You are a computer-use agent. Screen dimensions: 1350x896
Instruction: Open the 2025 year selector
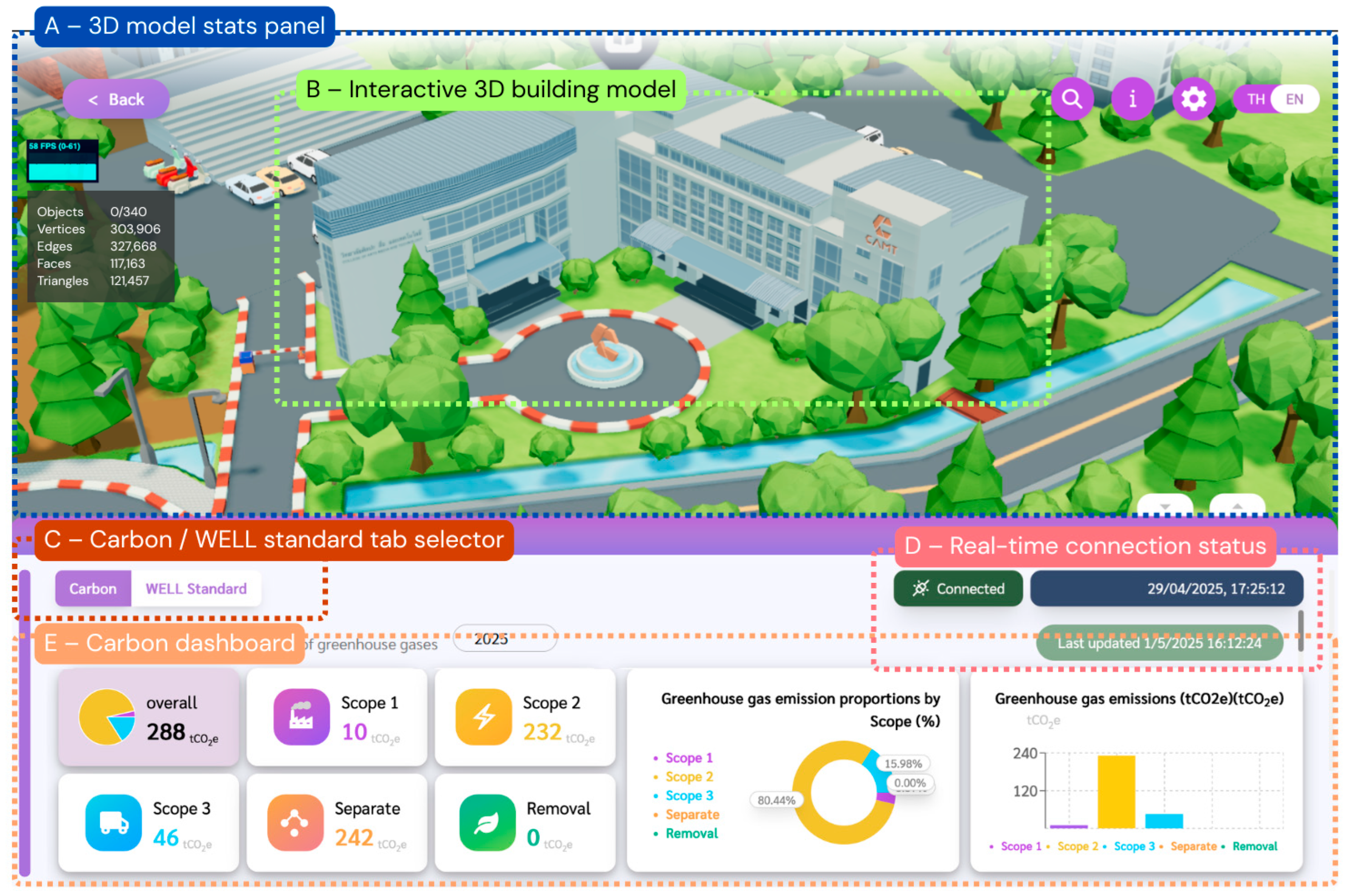(505, 638)
